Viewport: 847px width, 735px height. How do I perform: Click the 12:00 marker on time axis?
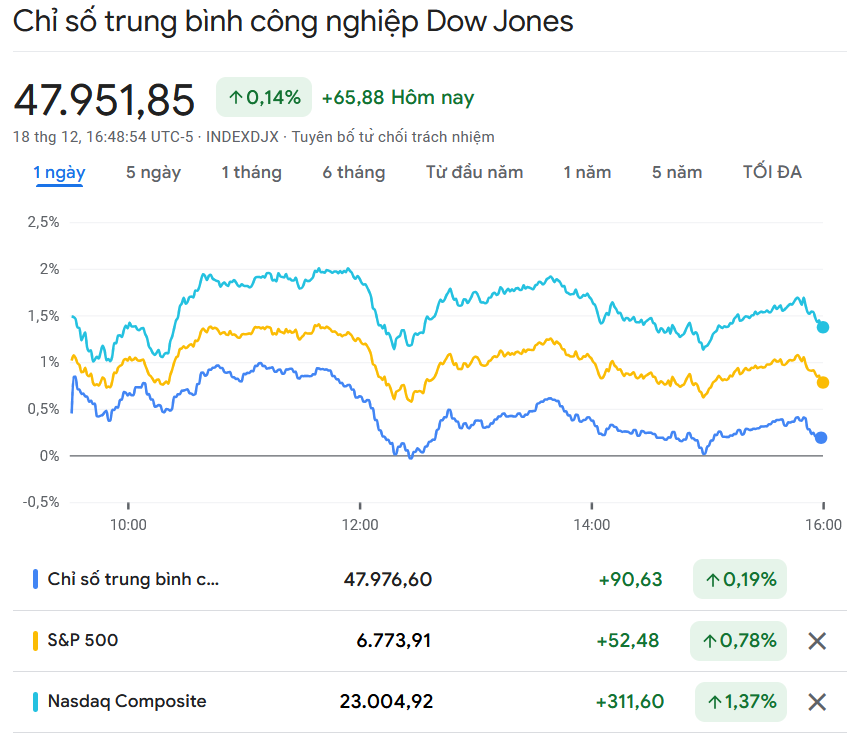360,524
